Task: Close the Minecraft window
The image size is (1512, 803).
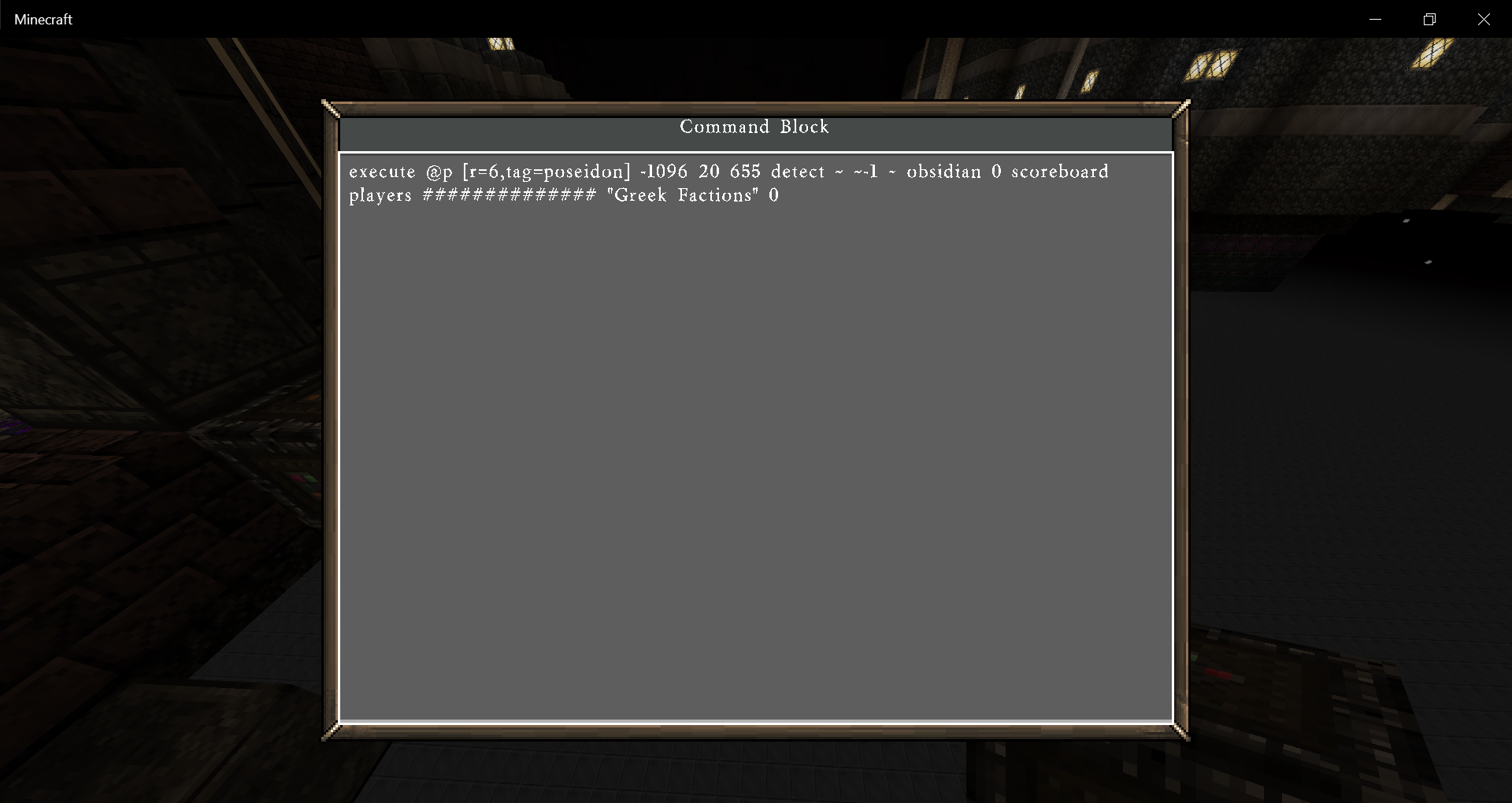Action: coord(1484,19)
